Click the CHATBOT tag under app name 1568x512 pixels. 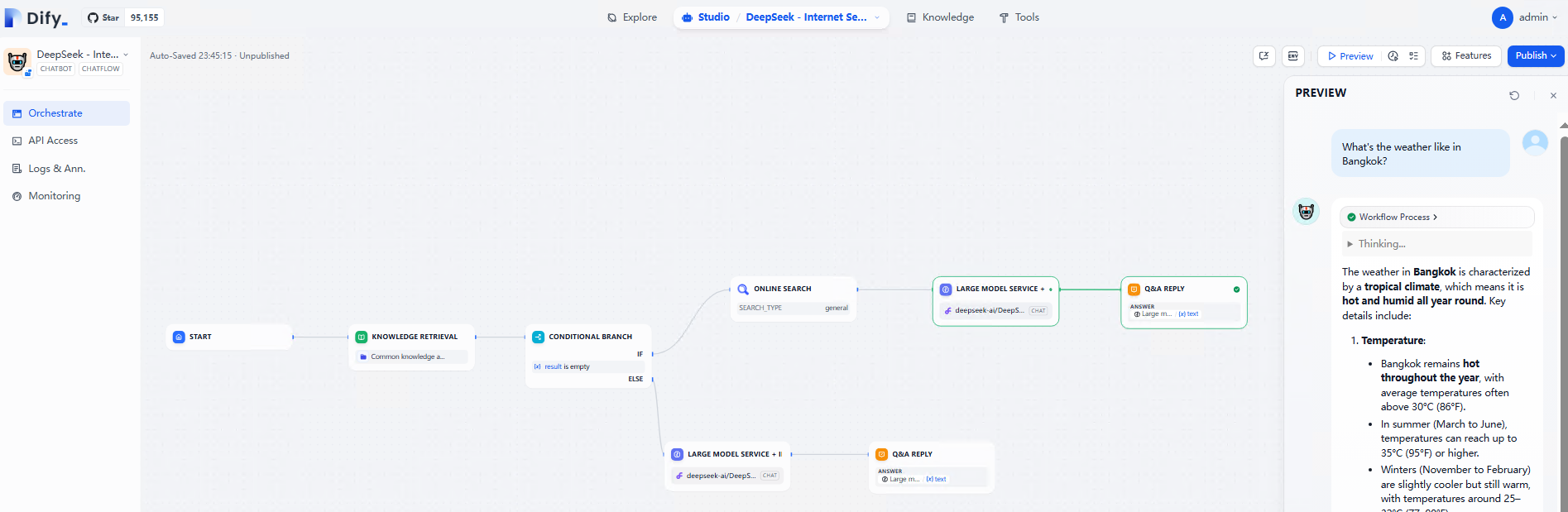(56, 69)
